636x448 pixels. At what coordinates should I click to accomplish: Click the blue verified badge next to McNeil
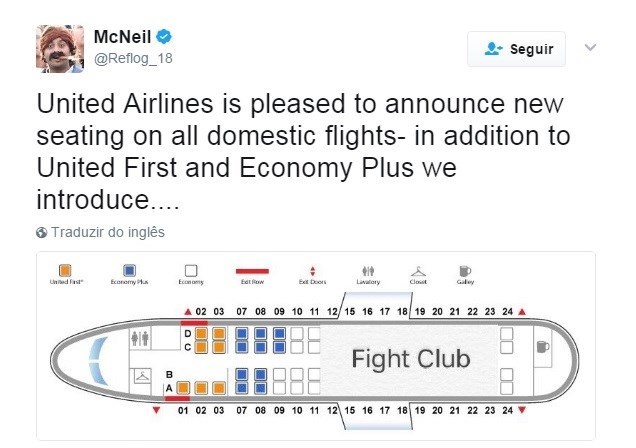click(x=164, y=37)
